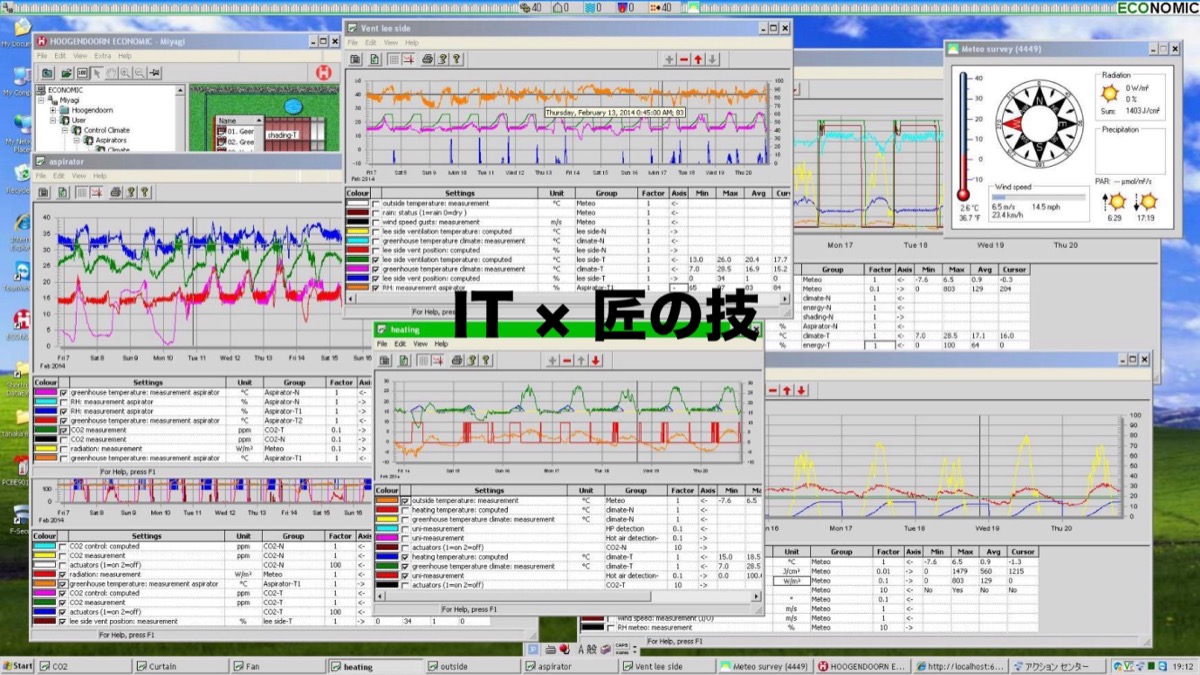Click the zoom in magnifier in Economic toolbar

[125, 73]
